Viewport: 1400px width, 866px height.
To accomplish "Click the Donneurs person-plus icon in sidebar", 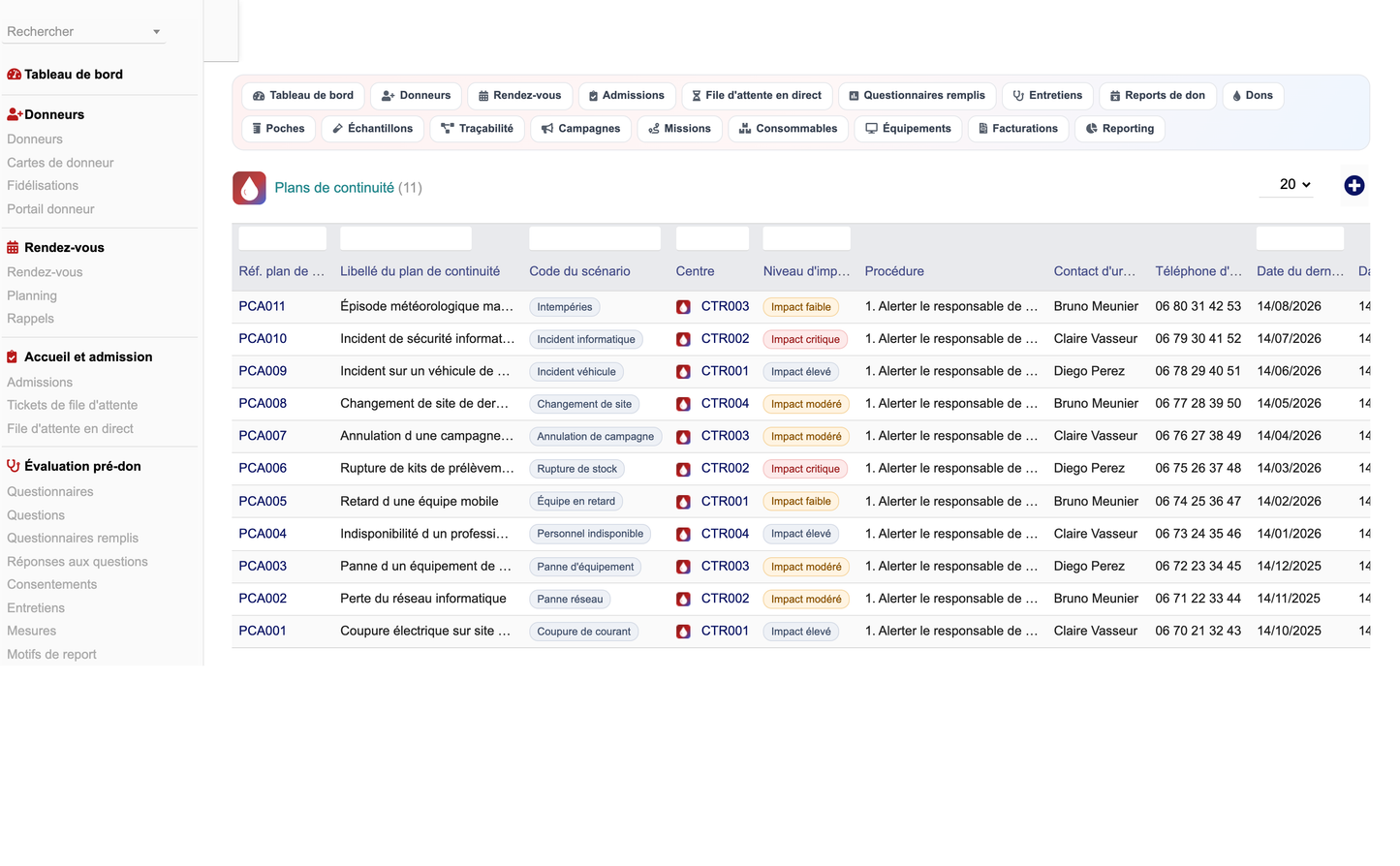I will coord(15,114).
